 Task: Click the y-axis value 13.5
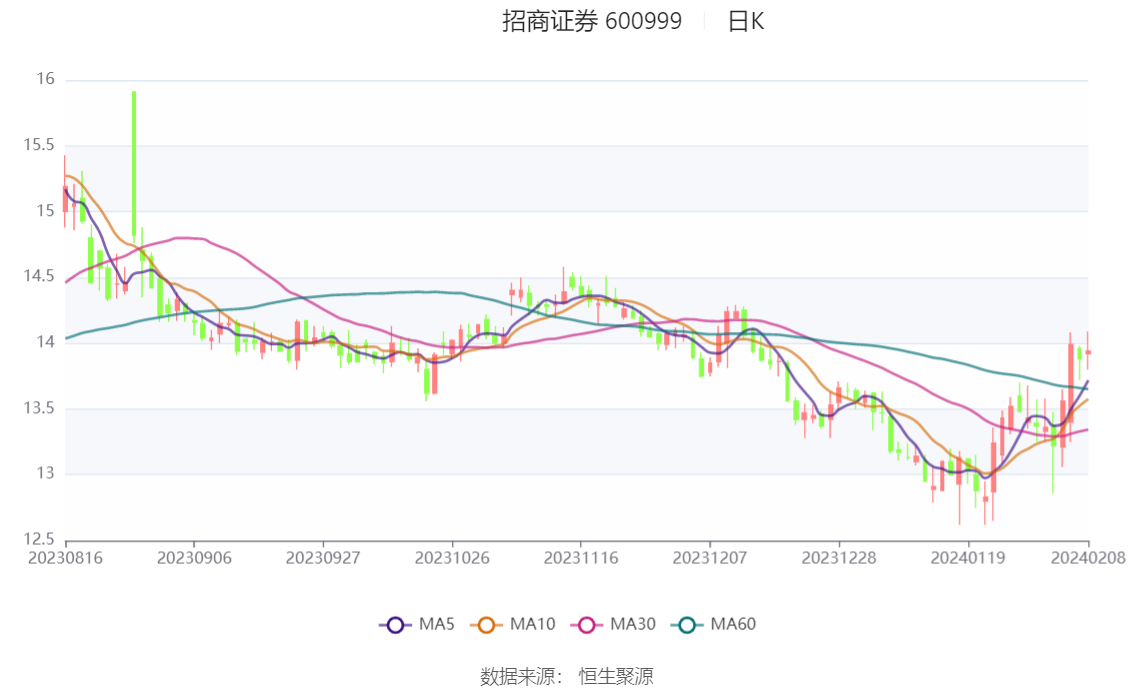click(x=39, y=408)
